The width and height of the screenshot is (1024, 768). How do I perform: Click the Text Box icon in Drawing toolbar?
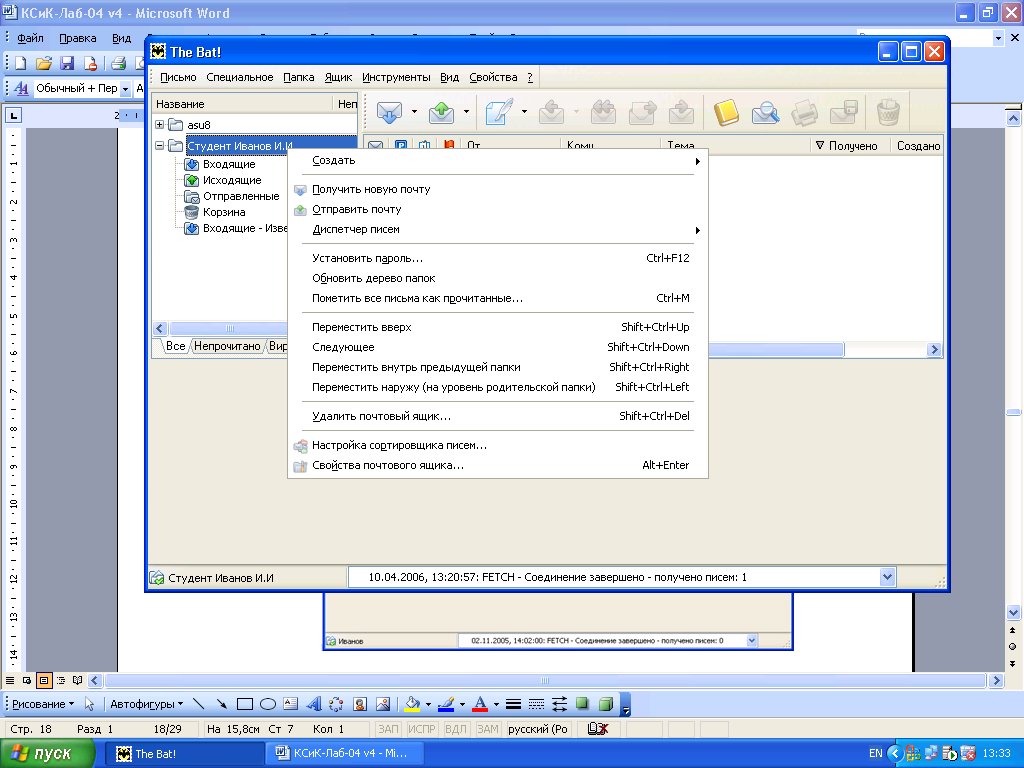291,704
